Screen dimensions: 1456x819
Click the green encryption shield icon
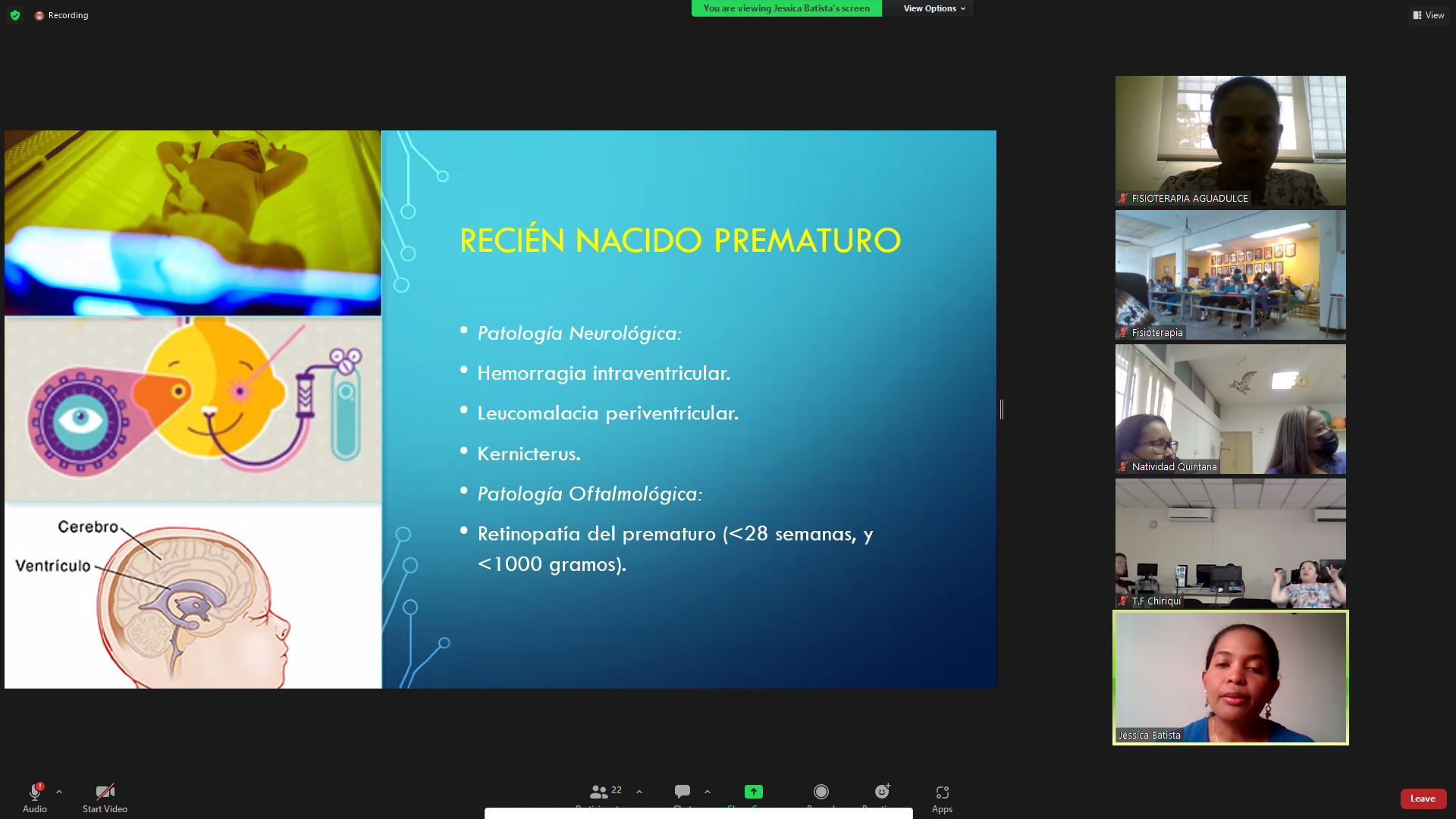point(15,15)
